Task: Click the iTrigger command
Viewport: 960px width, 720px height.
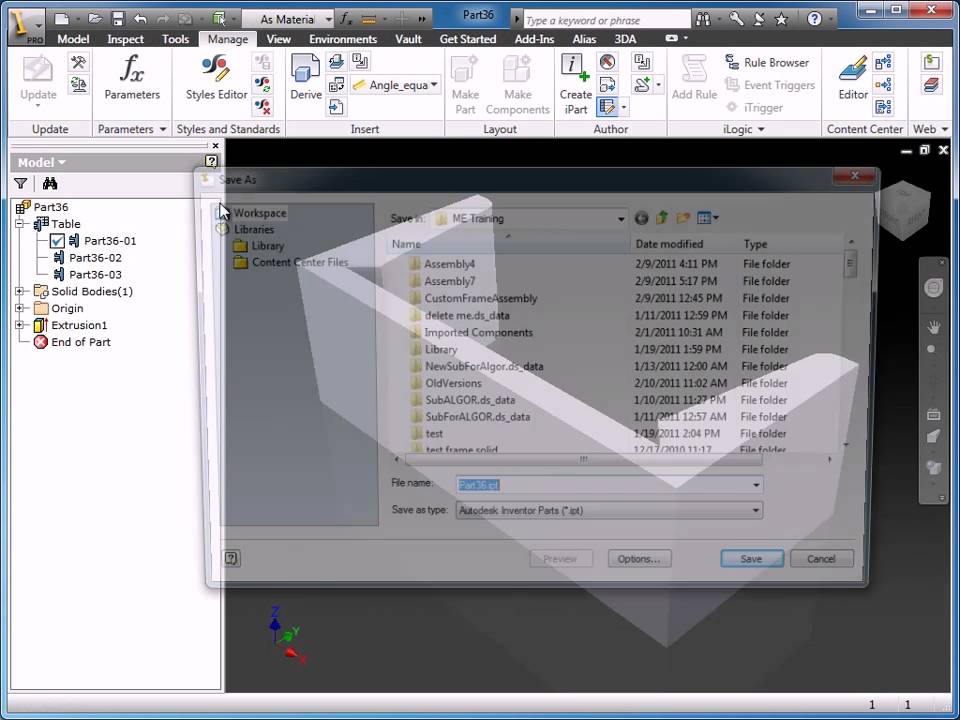Action: pos(754,108)
